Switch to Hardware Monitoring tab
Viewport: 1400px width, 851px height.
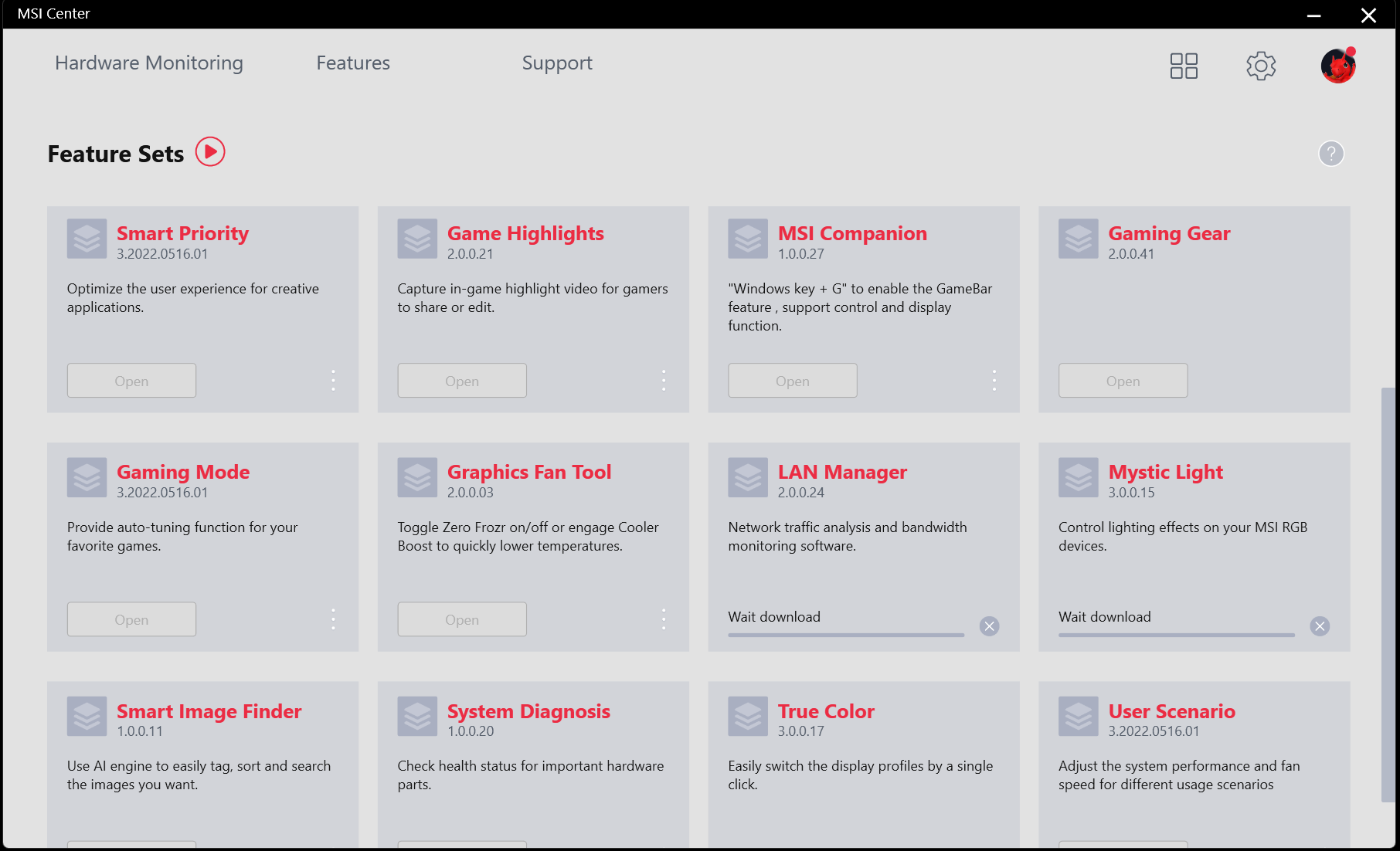point(149,63)
